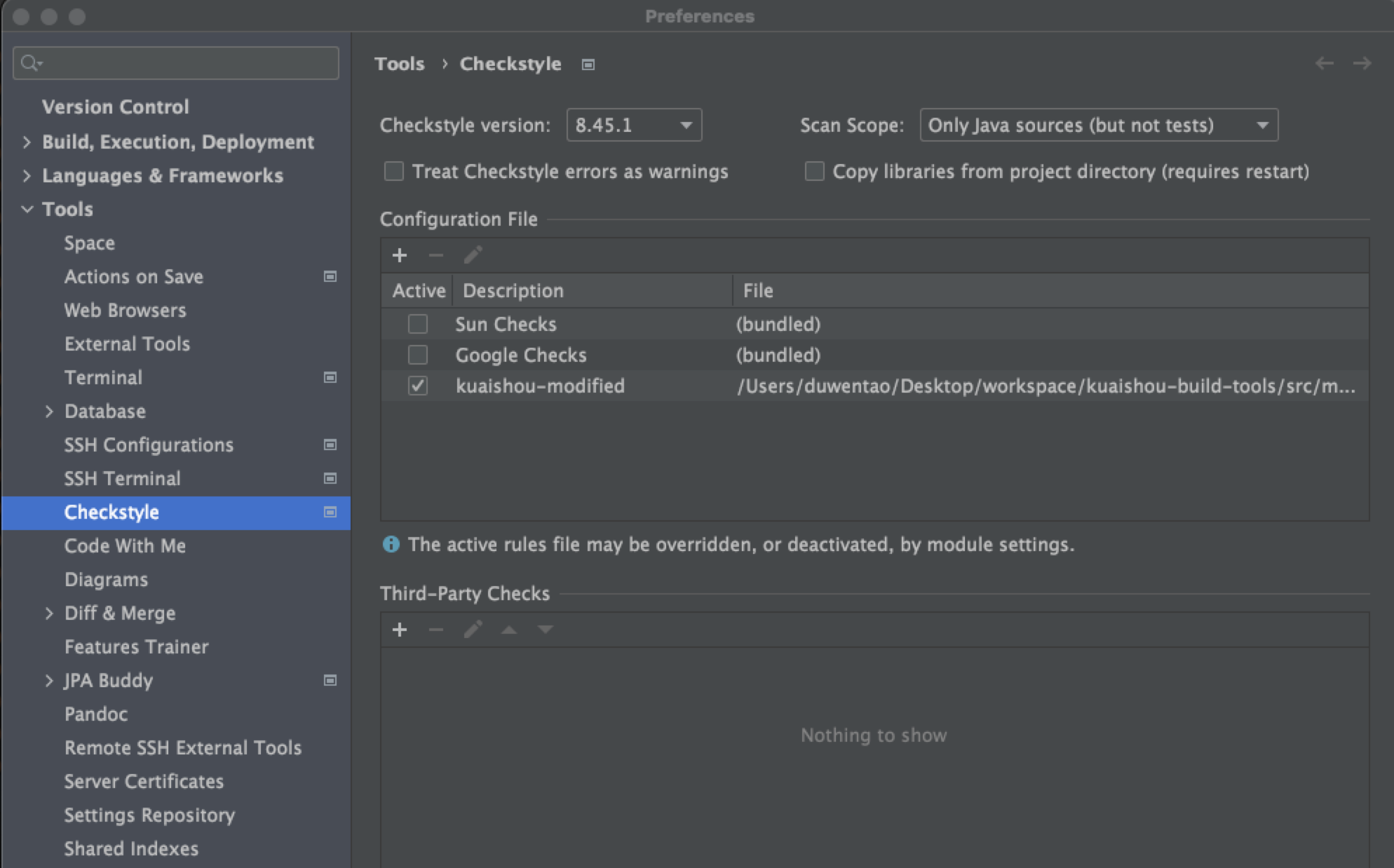Add a new Checkstyle configuration file
Viewport: 1394px width, 868px height.
coord(400,255)
